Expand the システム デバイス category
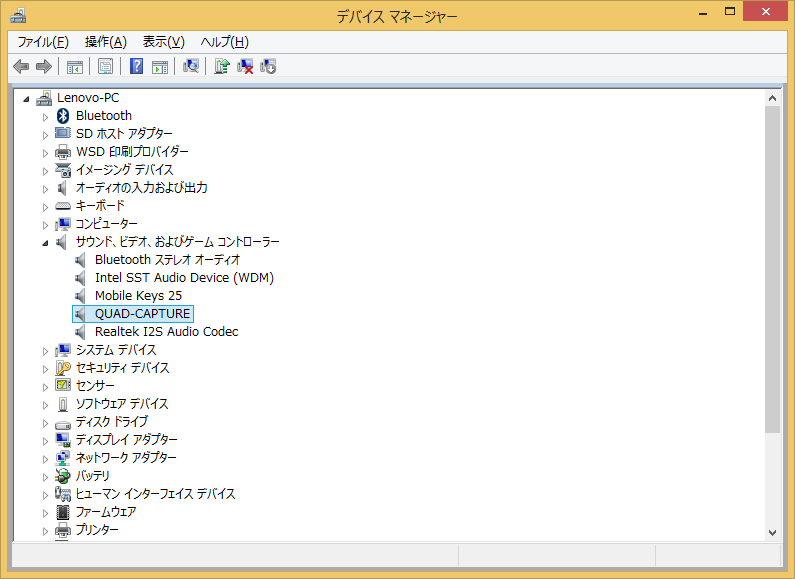The image size is (795, 579). click(x=45, y=351)
